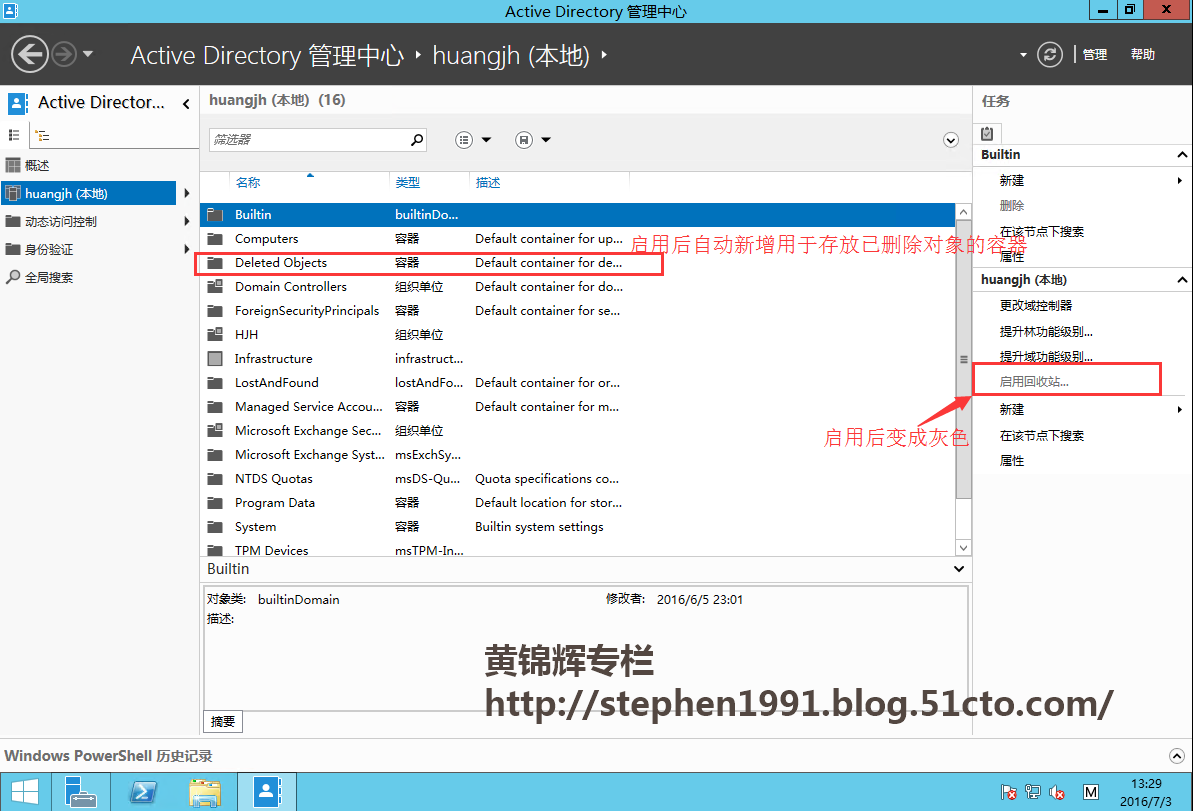The width and height of the screenshot is (1193, 811).
Task: Sort by 类型 column header
Action: (408, 183)
